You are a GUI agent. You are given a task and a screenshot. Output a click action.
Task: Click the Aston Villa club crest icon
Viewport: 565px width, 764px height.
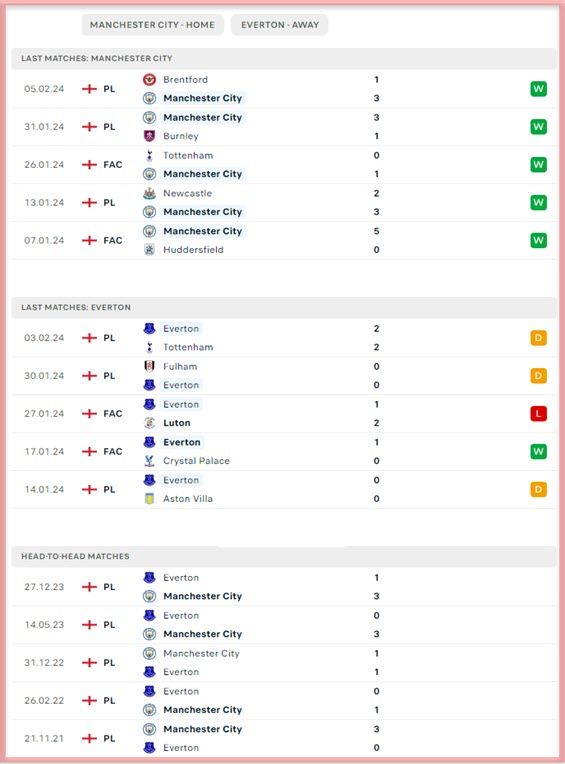click(150, 499)
